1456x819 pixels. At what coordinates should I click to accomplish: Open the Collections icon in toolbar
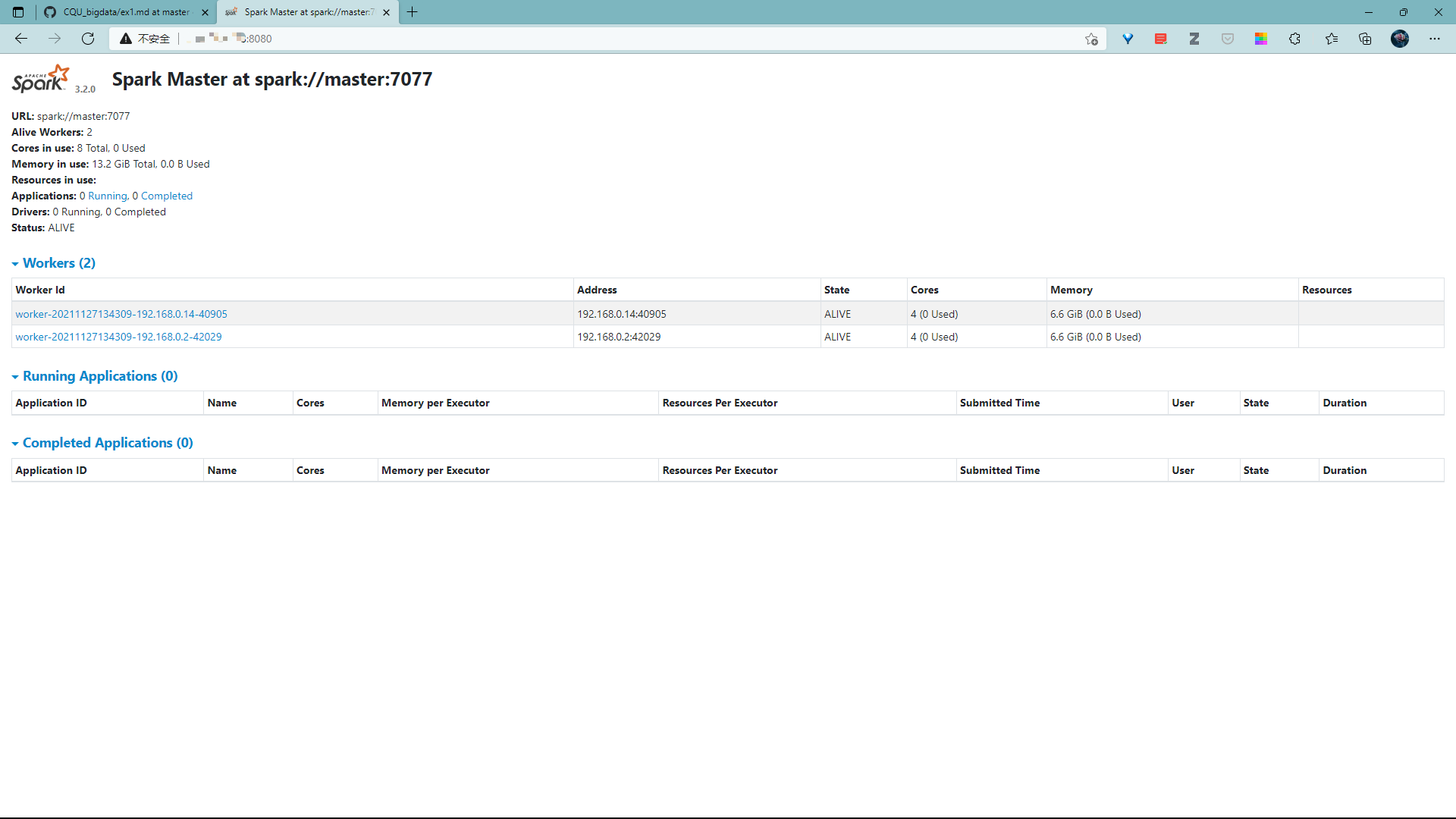1365,39
